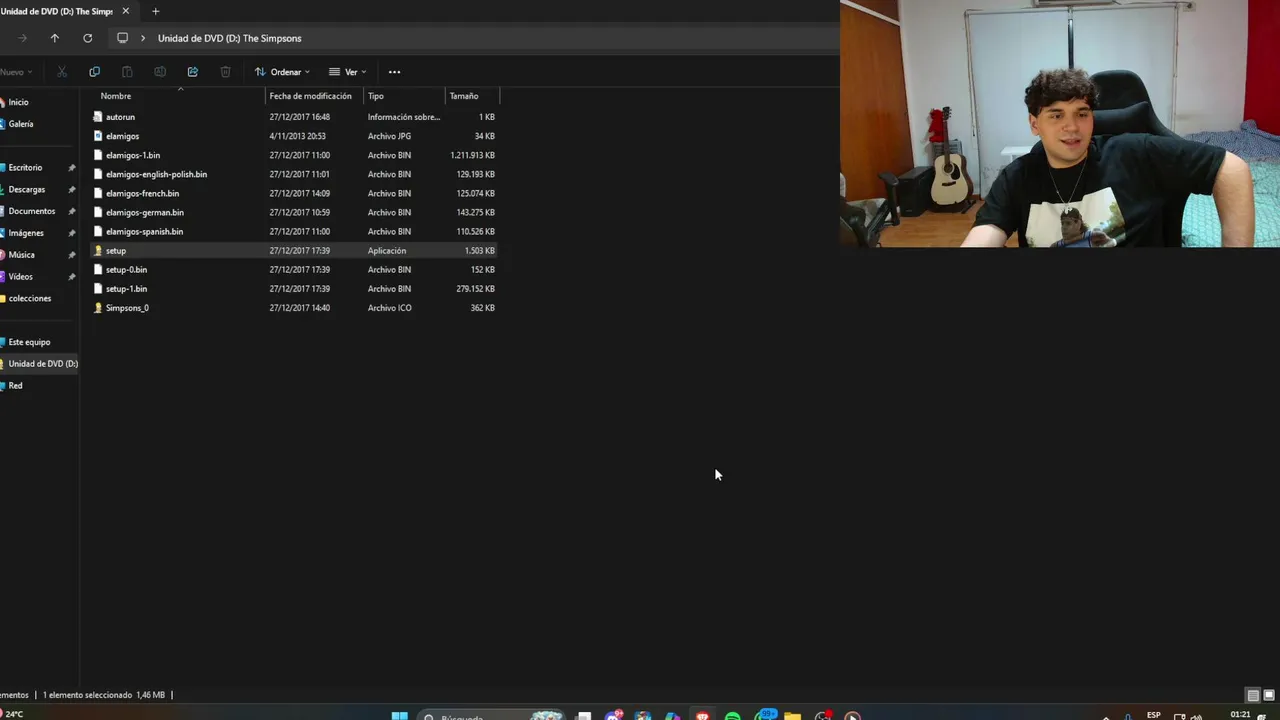Click the Cut scissors icon in toolbar
The height and width of the screenshot is (720, 1280).
(x=62, y=72)
